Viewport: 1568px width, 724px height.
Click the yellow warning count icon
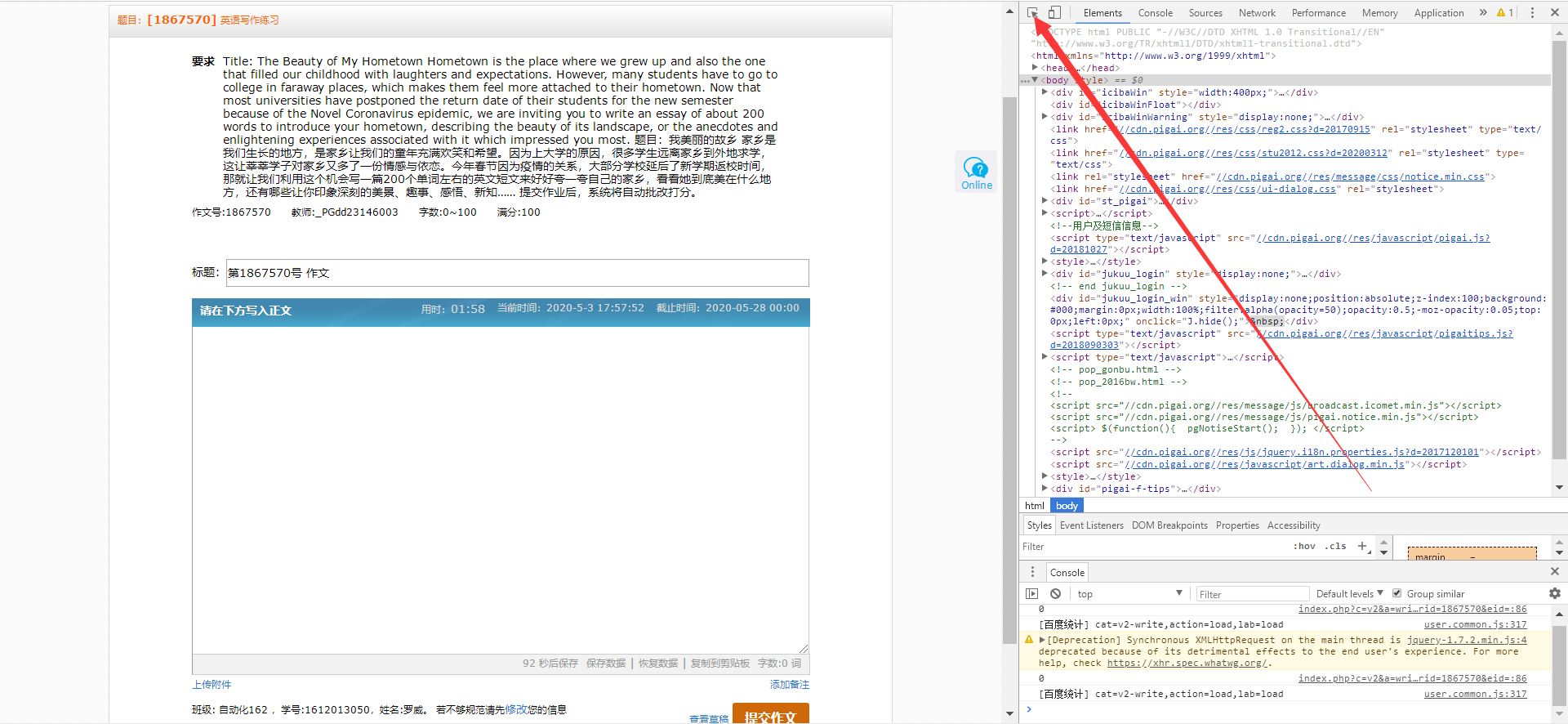click(1505, 12)
